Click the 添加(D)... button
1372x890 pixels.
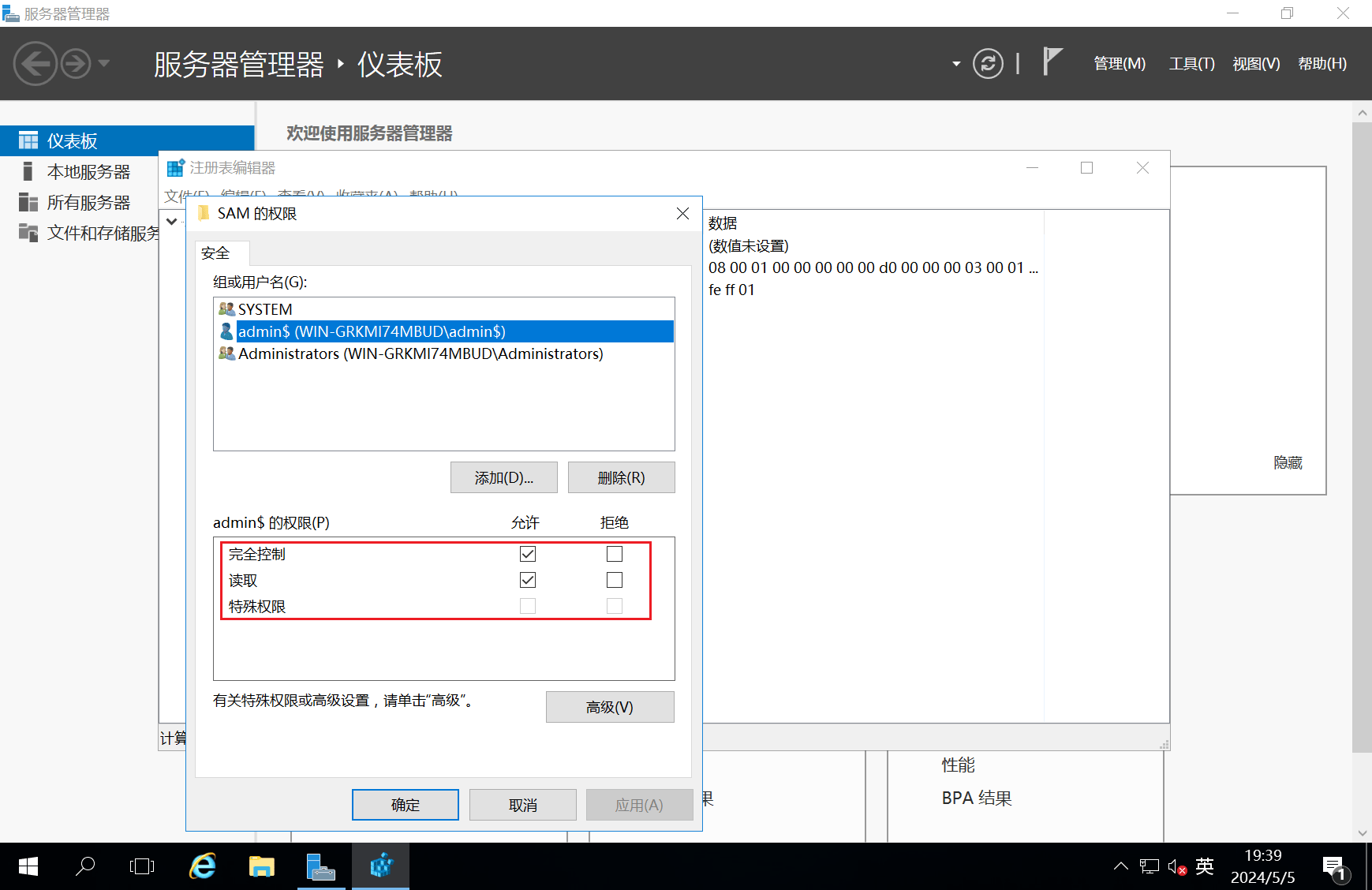[x=503, y=477]
